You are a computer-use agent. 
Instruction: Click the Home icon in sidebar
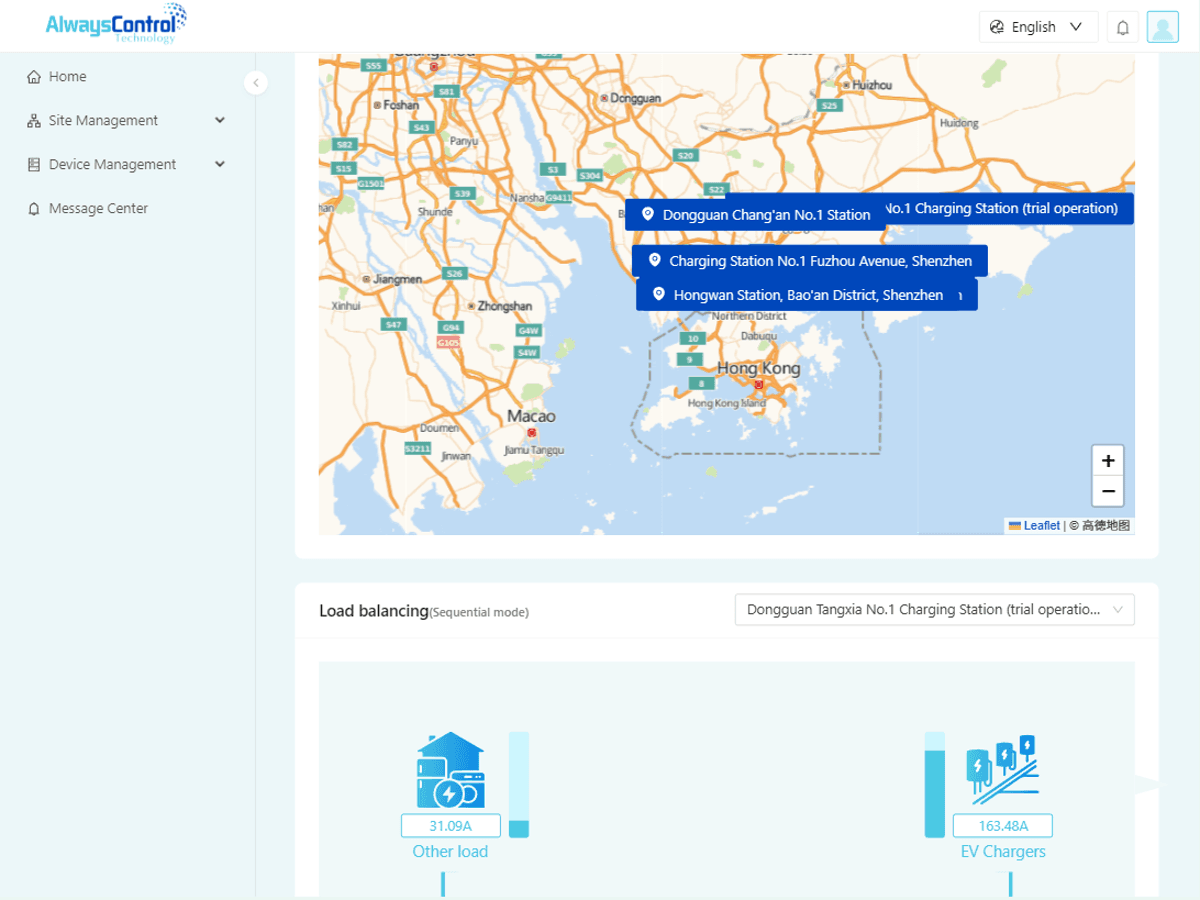34,77
